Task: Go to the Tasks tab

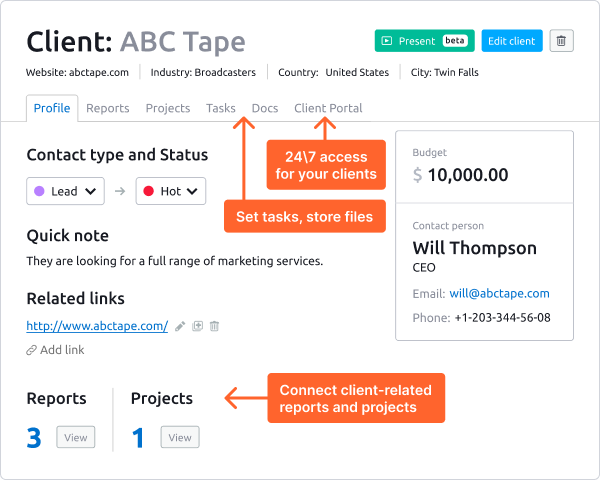Action: coord(221,108)
